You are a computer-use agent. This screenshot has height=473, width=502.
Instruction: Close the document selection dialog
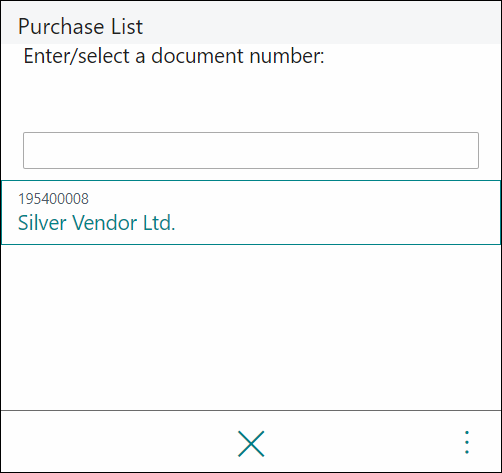pos(251,444)
